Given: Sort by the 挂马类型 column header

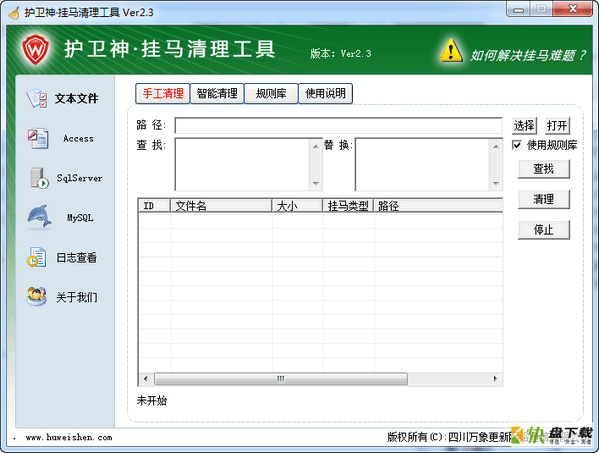Looking at the screenshot, I should point(348,206).
